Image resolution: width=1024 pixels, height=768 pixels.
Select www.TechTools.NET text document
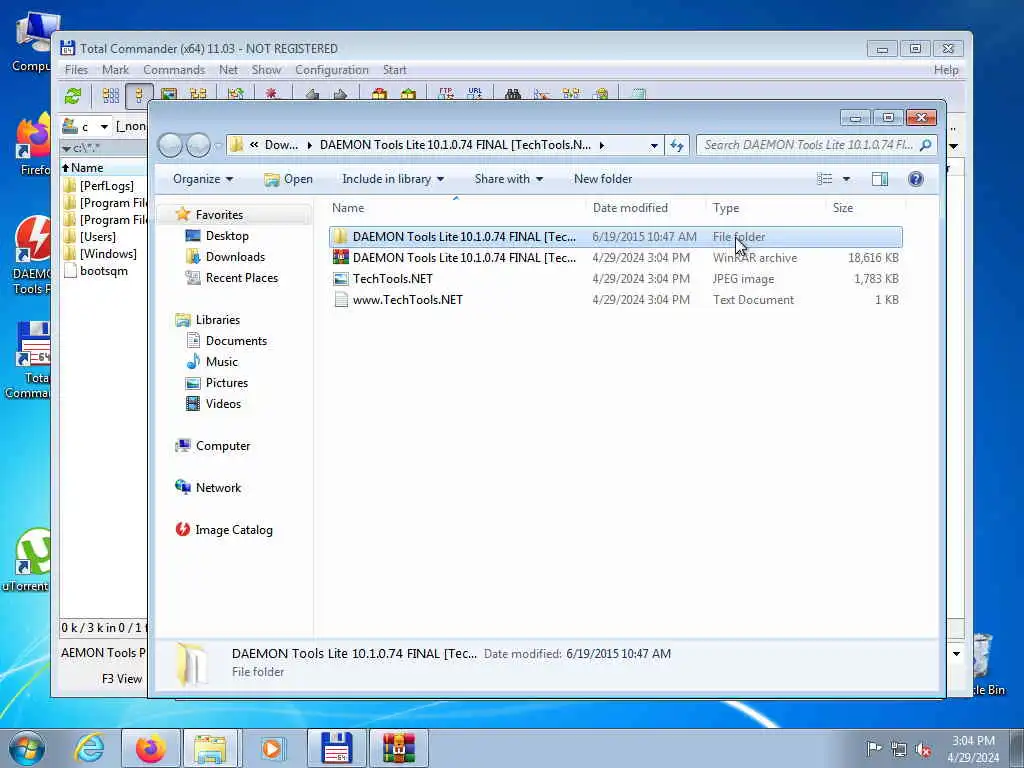click(x=616, y=300)
